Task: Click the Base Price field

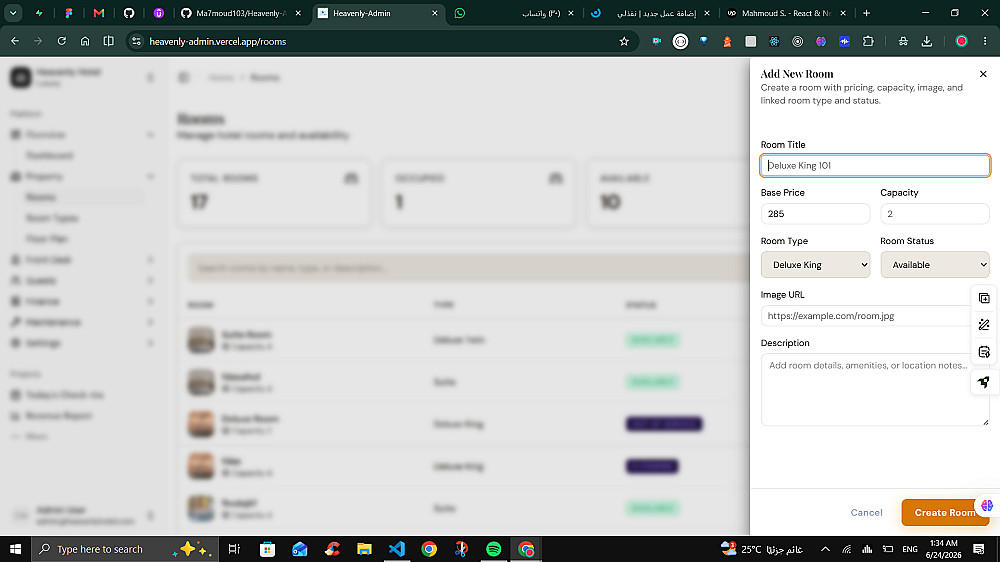Action: (815, 214)
